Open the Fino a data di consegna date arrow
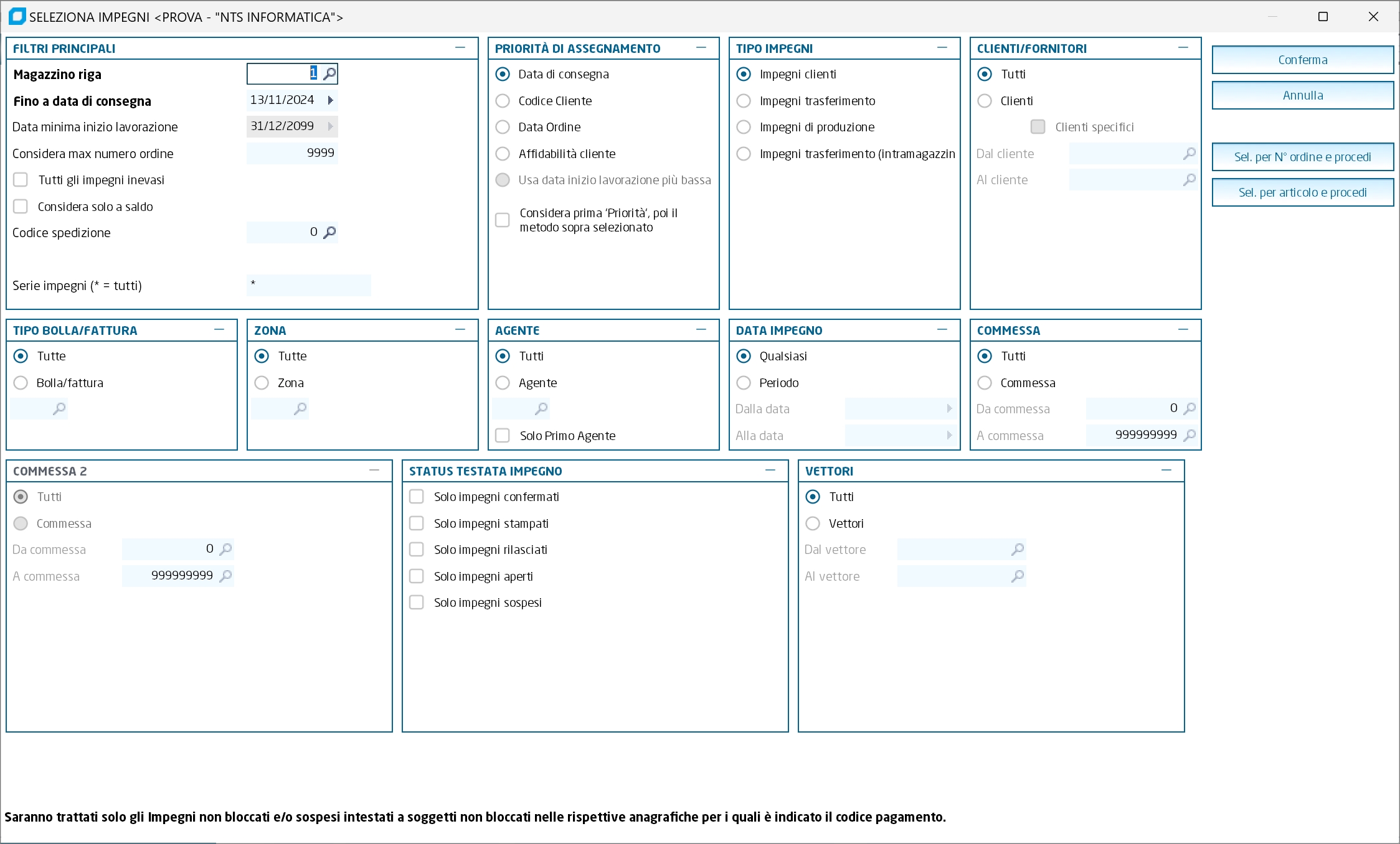 pos(330,100)
